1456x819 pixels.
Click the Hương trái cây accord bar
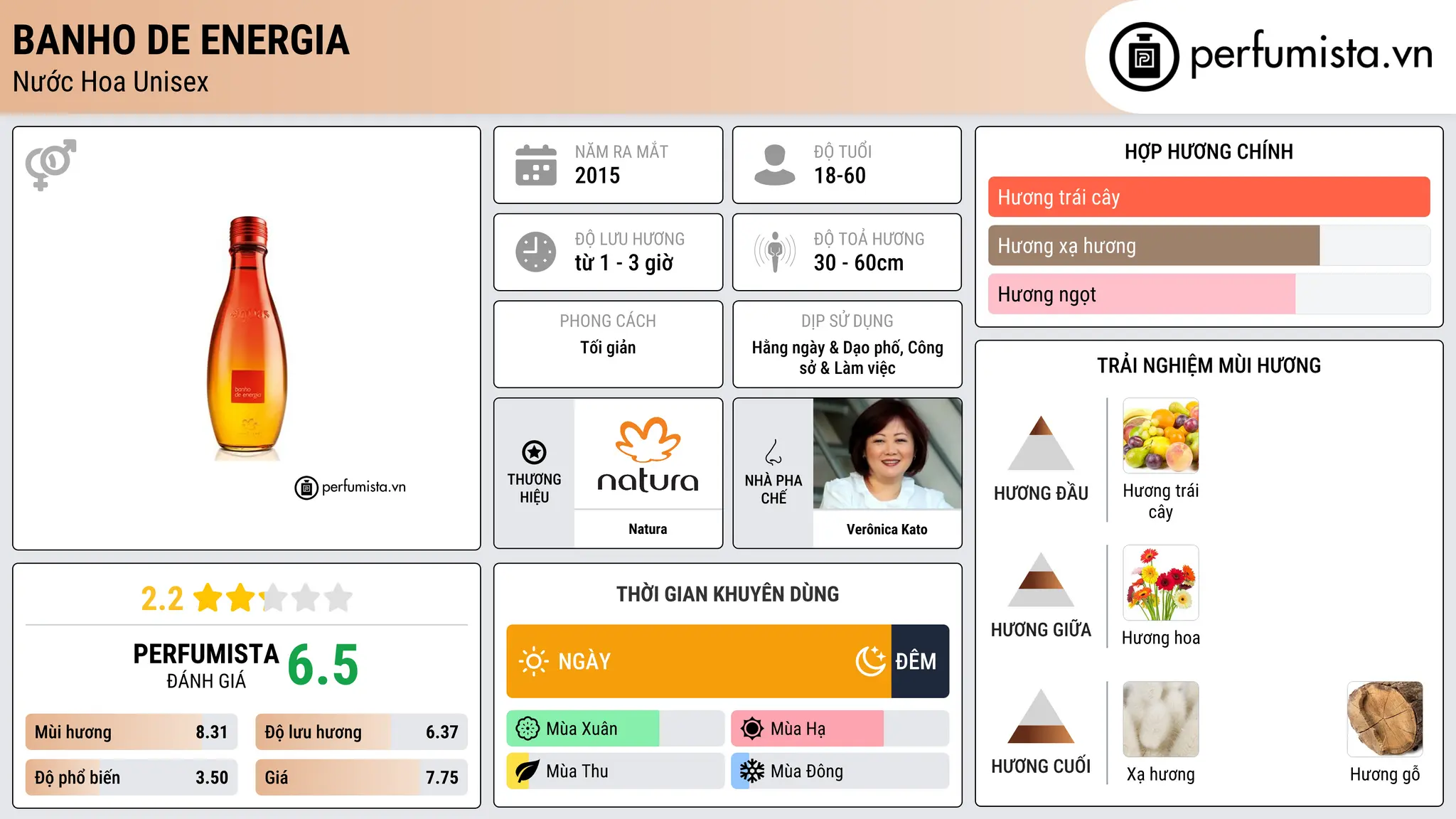click(x=1209, y=197)
